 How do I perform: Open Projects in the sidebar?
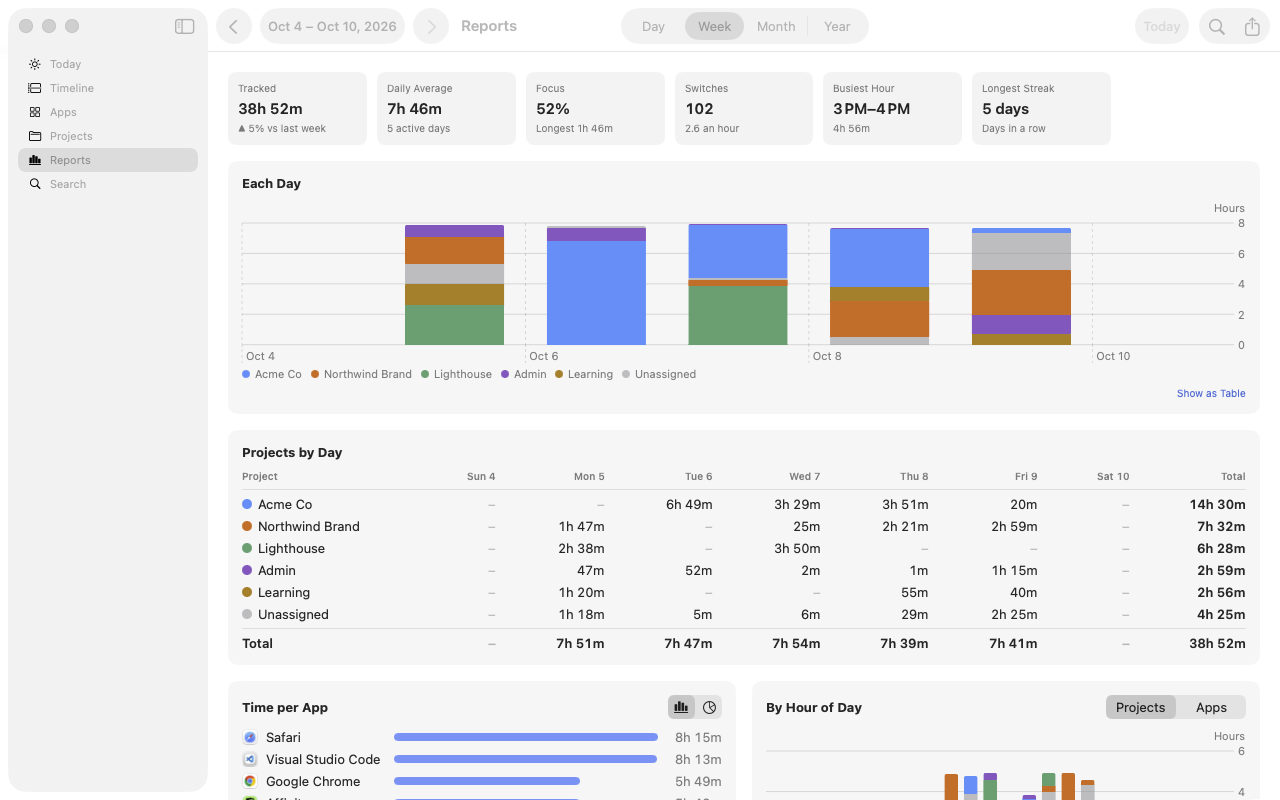[108, 136]
